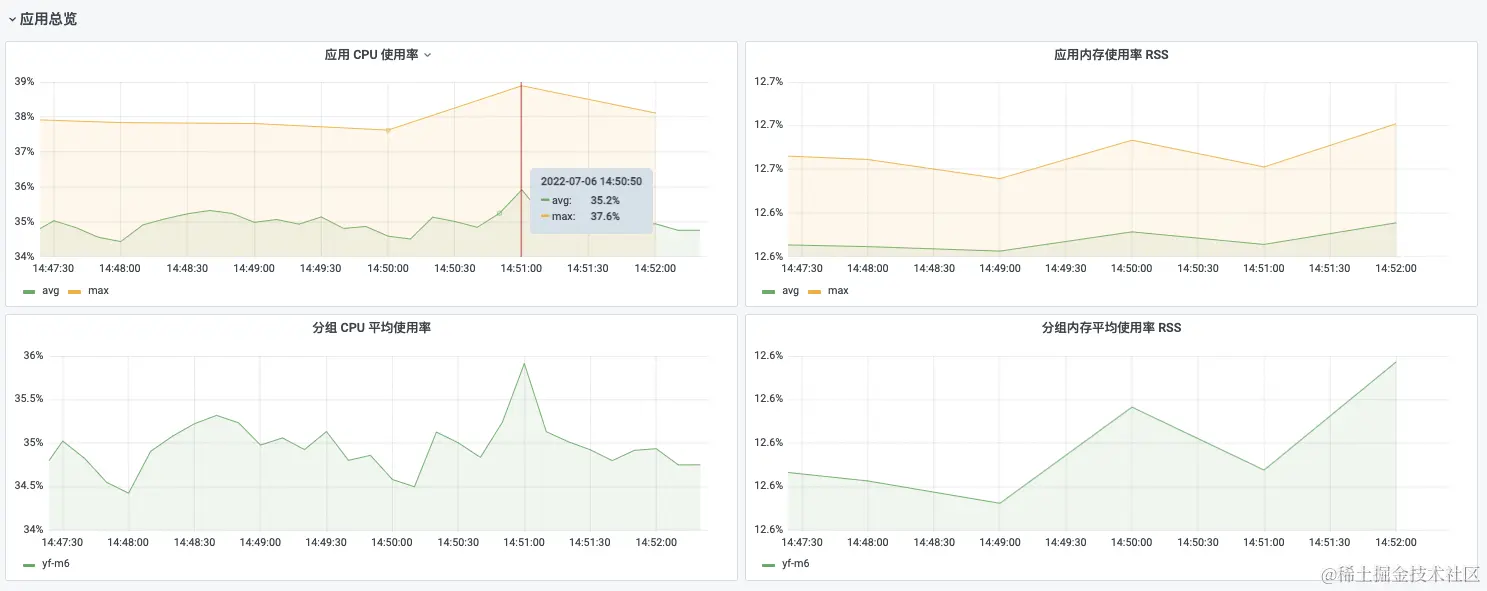Image resolution: width=1487 pixels, height=591 pixels.
Task: Click the tooltip avg value 35.2%
Action: [x=605, y=200]
